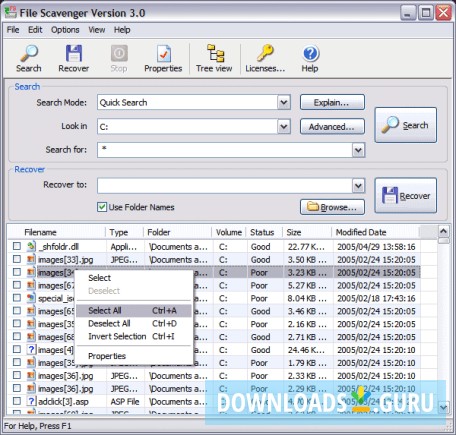Open the Options menu
This screenshot has height=435, width=456.
coord(65,30)
